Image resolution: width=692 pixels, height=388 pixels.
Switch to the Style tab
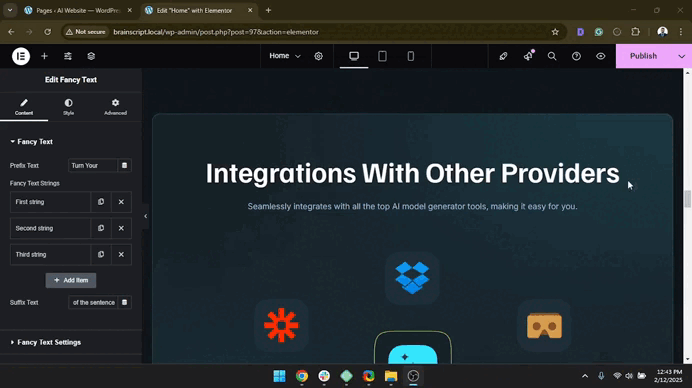coord(68,107)
